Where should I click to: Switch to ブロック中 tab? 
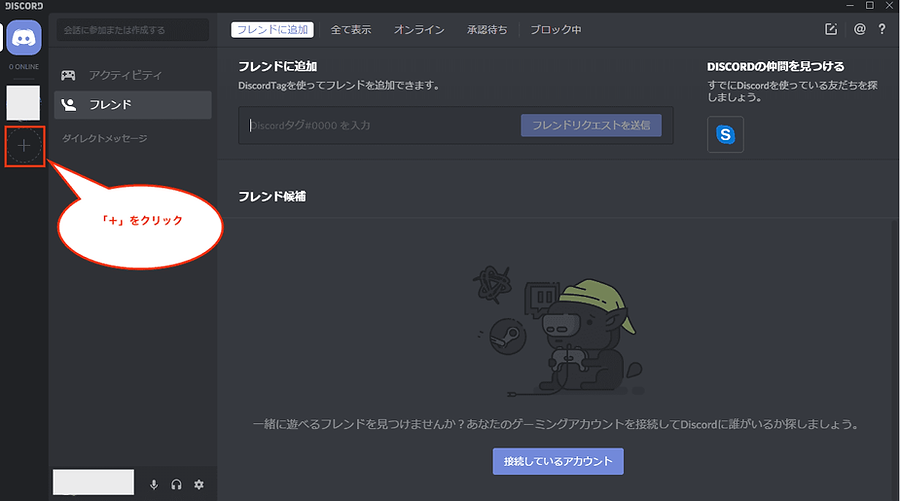pyautogui.click(x=555, y=30)
